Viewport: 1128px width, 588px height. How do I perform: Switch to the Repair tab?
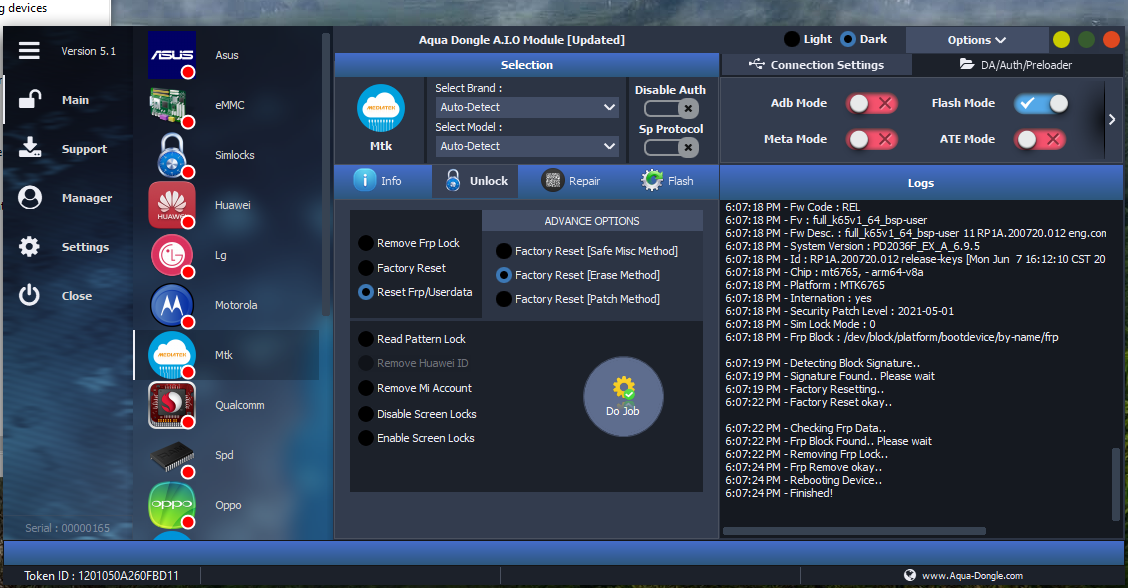[570, 181]
